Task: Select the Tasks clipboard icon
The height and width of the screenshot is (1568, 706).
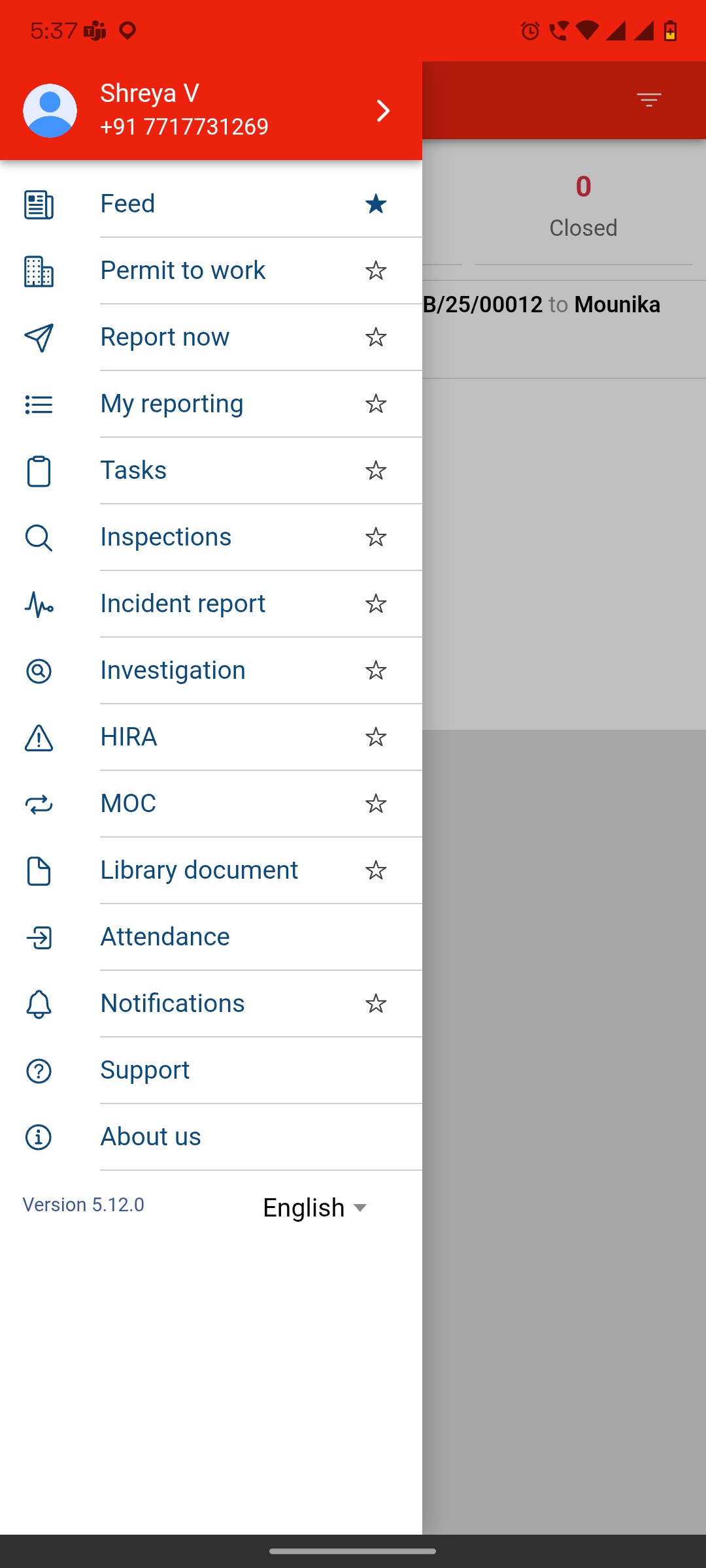Action: click(39, 471)
